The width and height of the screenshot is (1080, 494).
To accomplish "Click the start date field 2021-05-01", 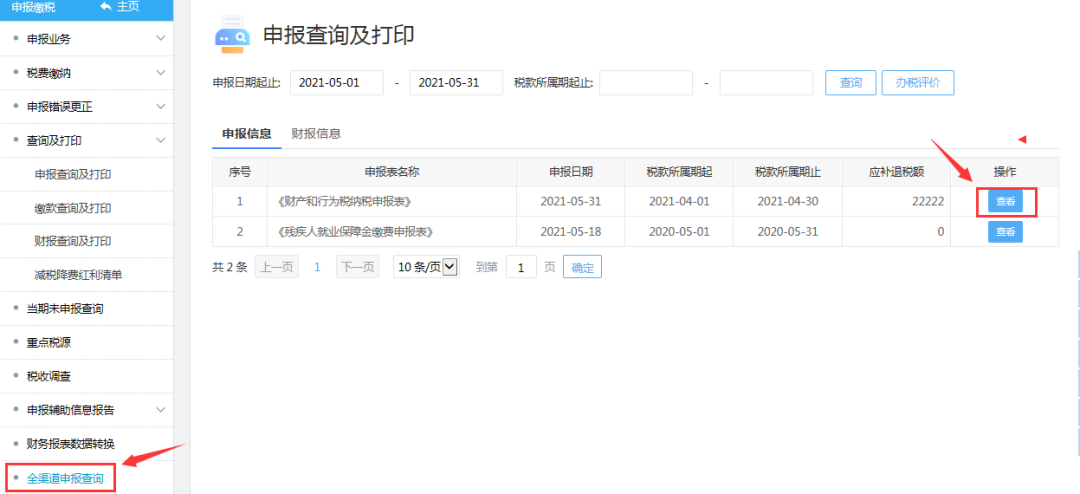I will (x=337, y=83).
